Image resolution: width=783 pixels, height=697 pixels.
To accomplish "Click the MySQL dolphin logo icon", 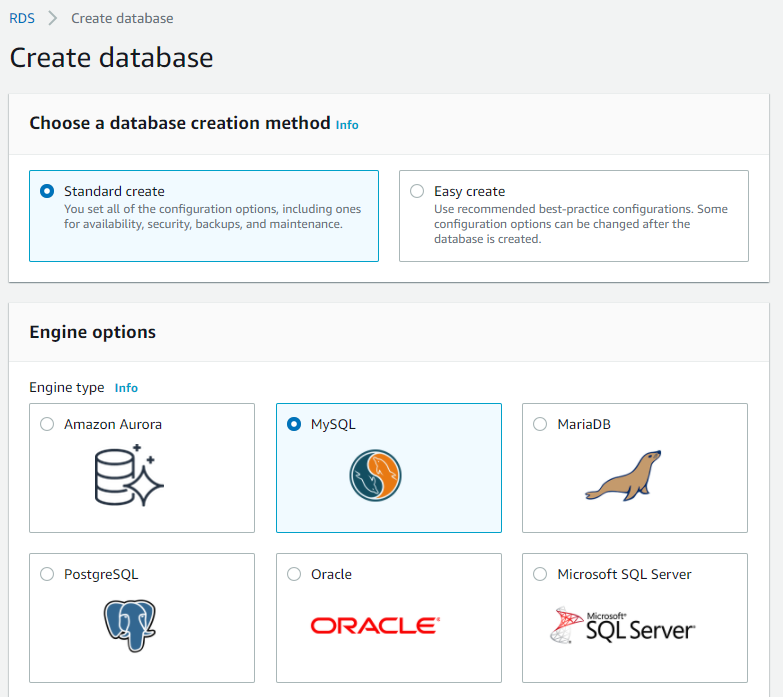I will (375, 475).
